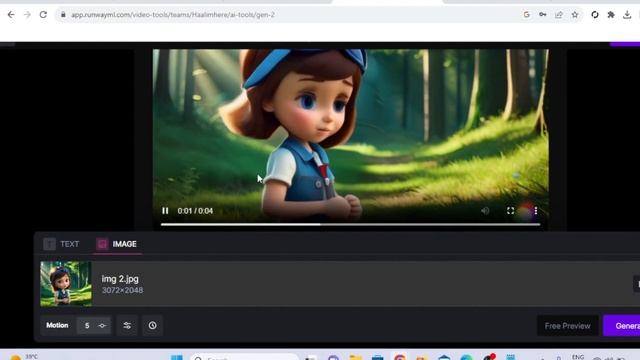The image size is (640, 360).
Task: Click the 3072×2048 dimensions text
Action: (x=122, y=290)
